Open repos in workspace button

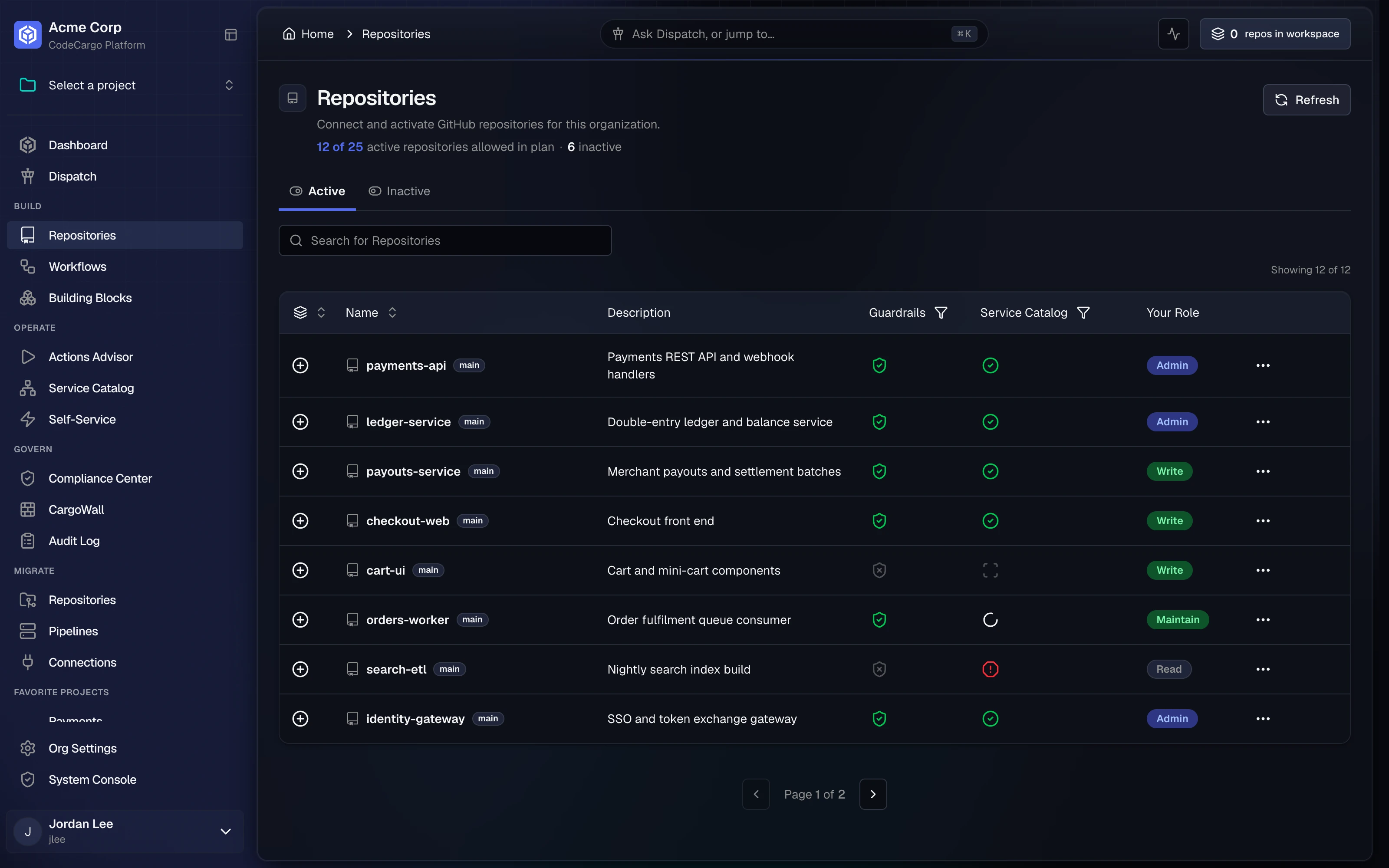pos(1275,34)
